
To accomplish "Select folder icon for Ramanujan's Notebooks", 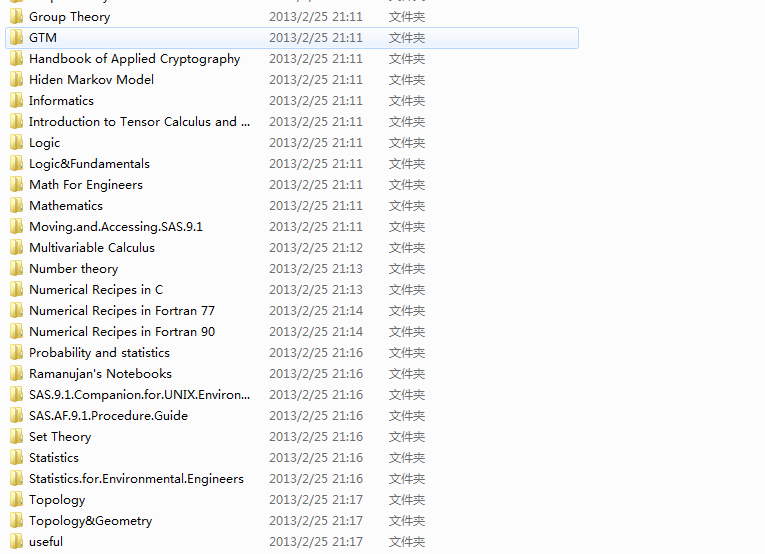I will (x=16, y=374).
